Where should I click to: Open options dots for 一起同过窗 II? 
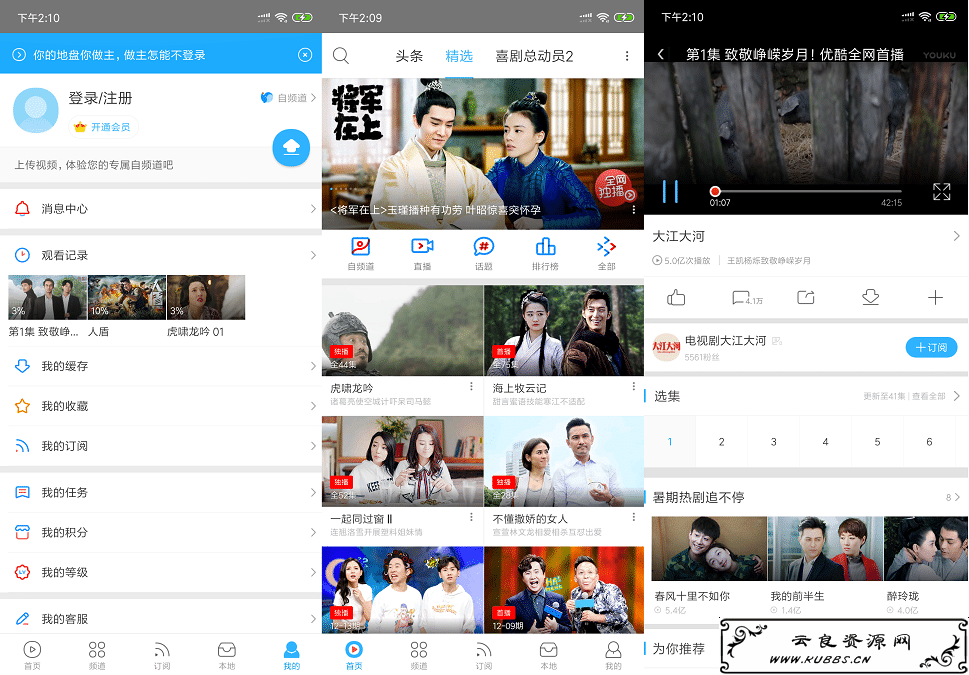click(471, 517)
